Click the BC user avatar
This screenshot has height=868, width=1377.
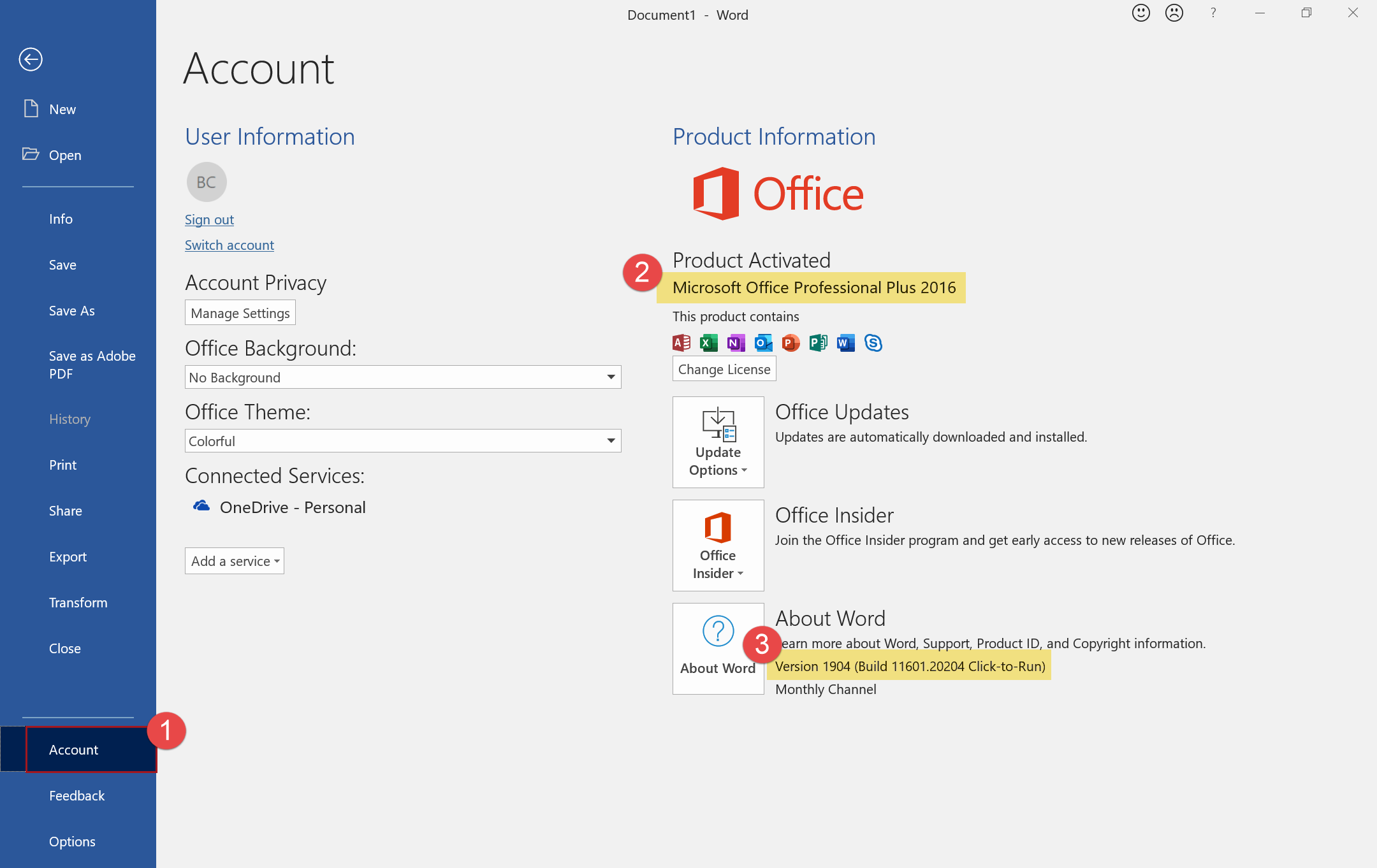(206, 182)
